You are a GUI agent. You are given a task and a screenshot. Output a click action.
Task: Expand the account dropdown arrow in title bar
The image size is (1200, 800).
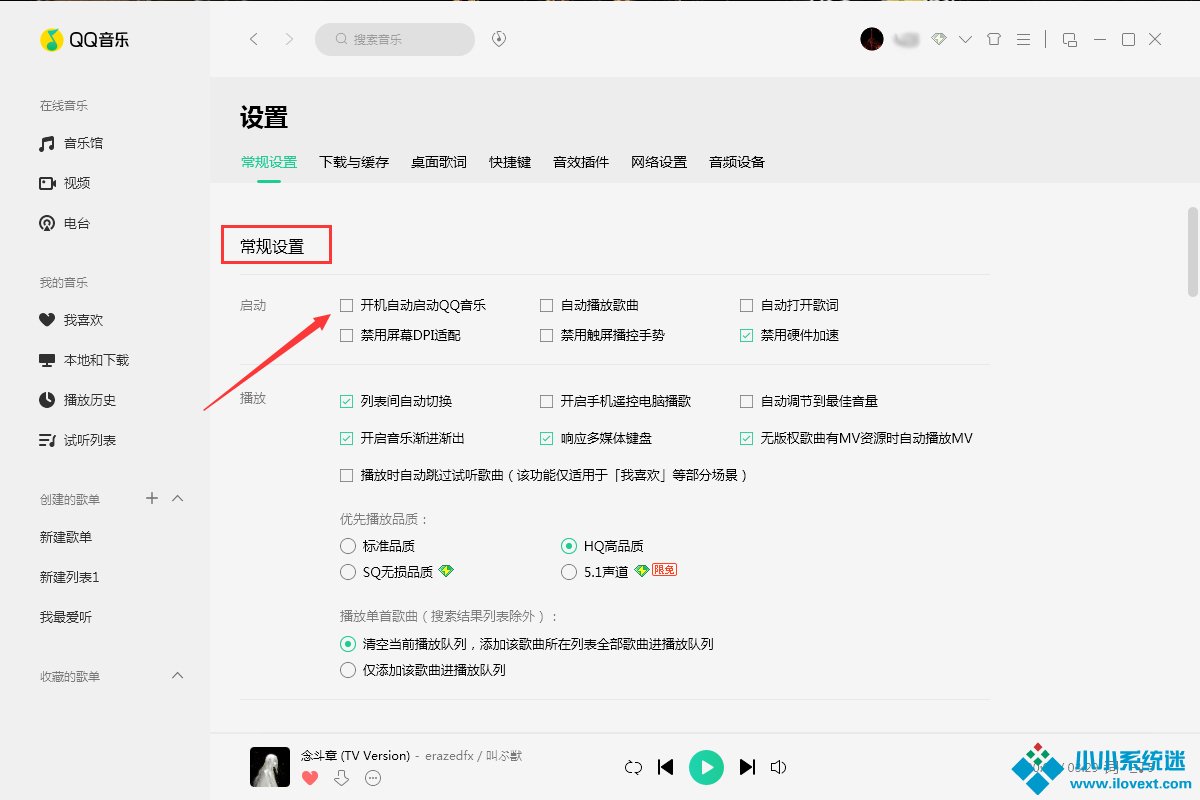point(965,39)
